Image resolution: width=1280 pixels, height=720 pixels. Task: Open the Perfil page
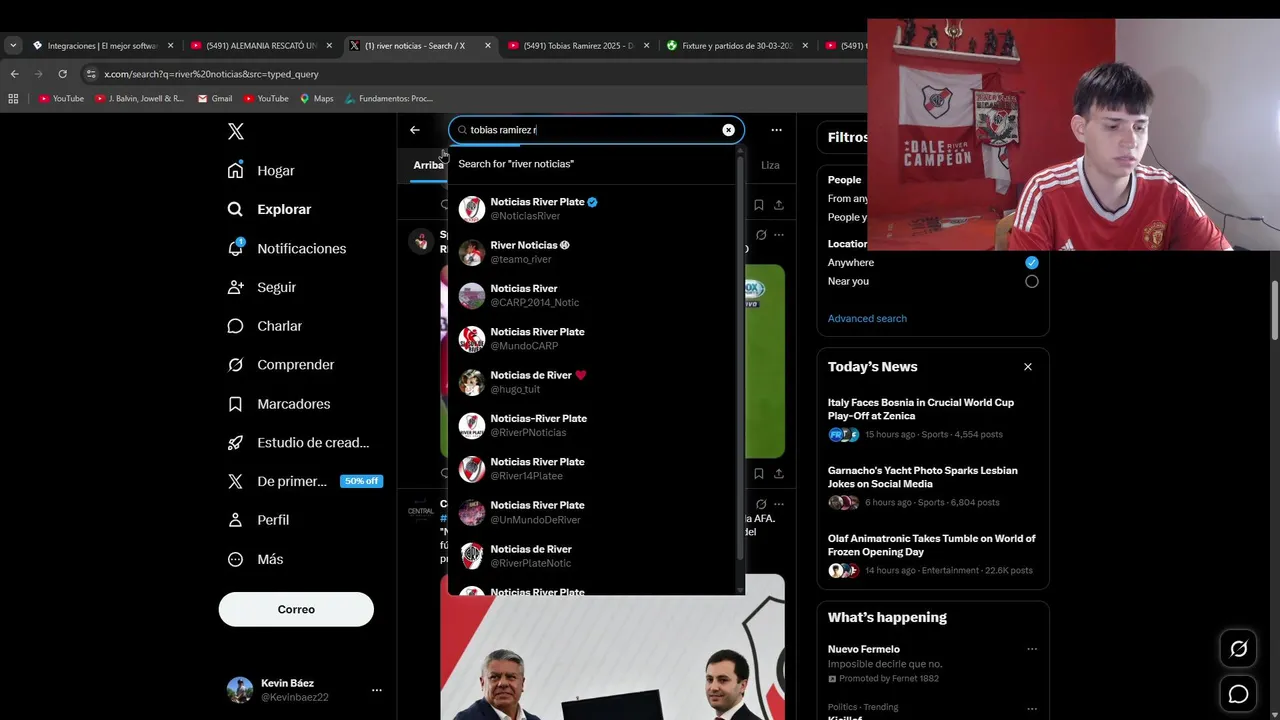[258, 520]
